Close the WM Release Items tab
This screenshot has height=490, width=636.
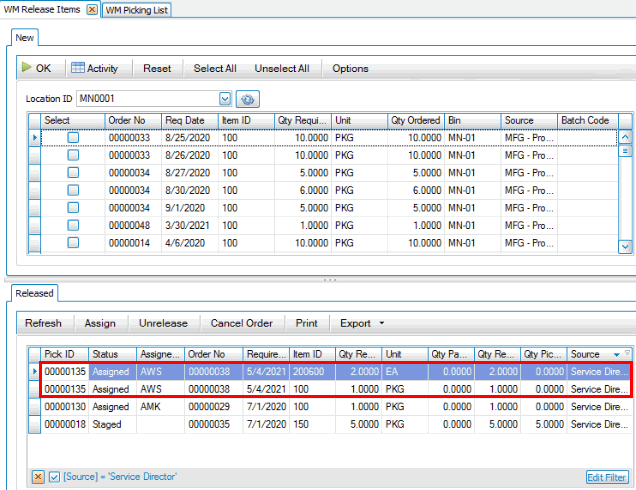point(92,9)
